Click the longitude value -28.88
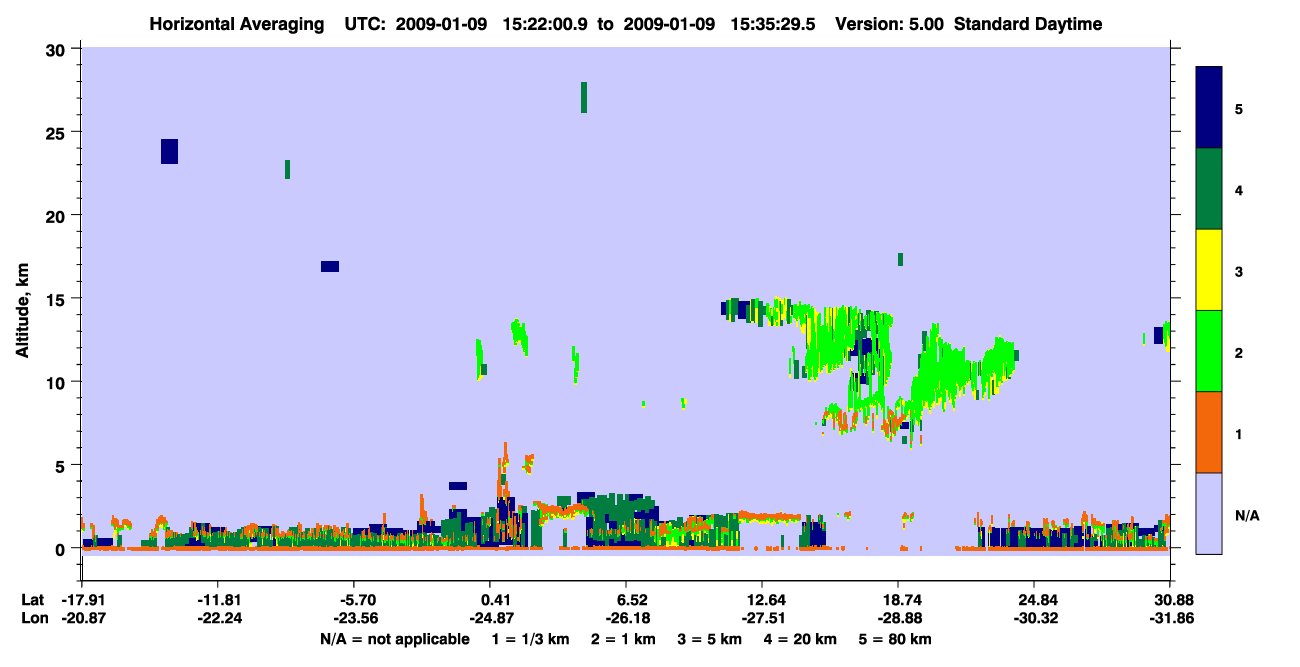This screenshot has height=667, width=1300. pyautogui.click(x=898, y=618)
